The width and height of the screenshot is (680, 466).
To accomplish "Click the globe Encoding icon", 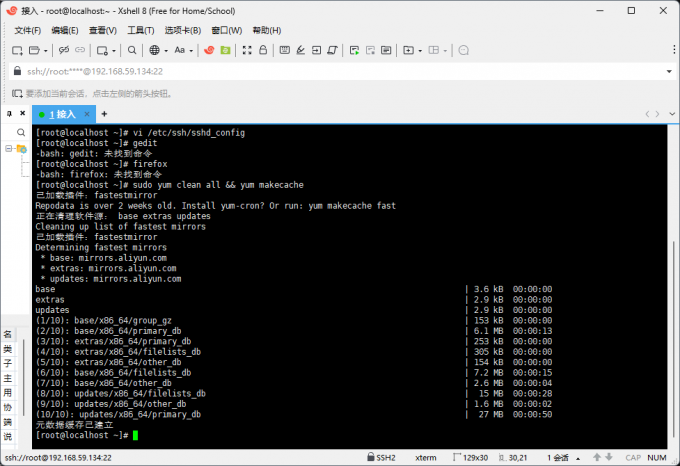I will 154,50.
